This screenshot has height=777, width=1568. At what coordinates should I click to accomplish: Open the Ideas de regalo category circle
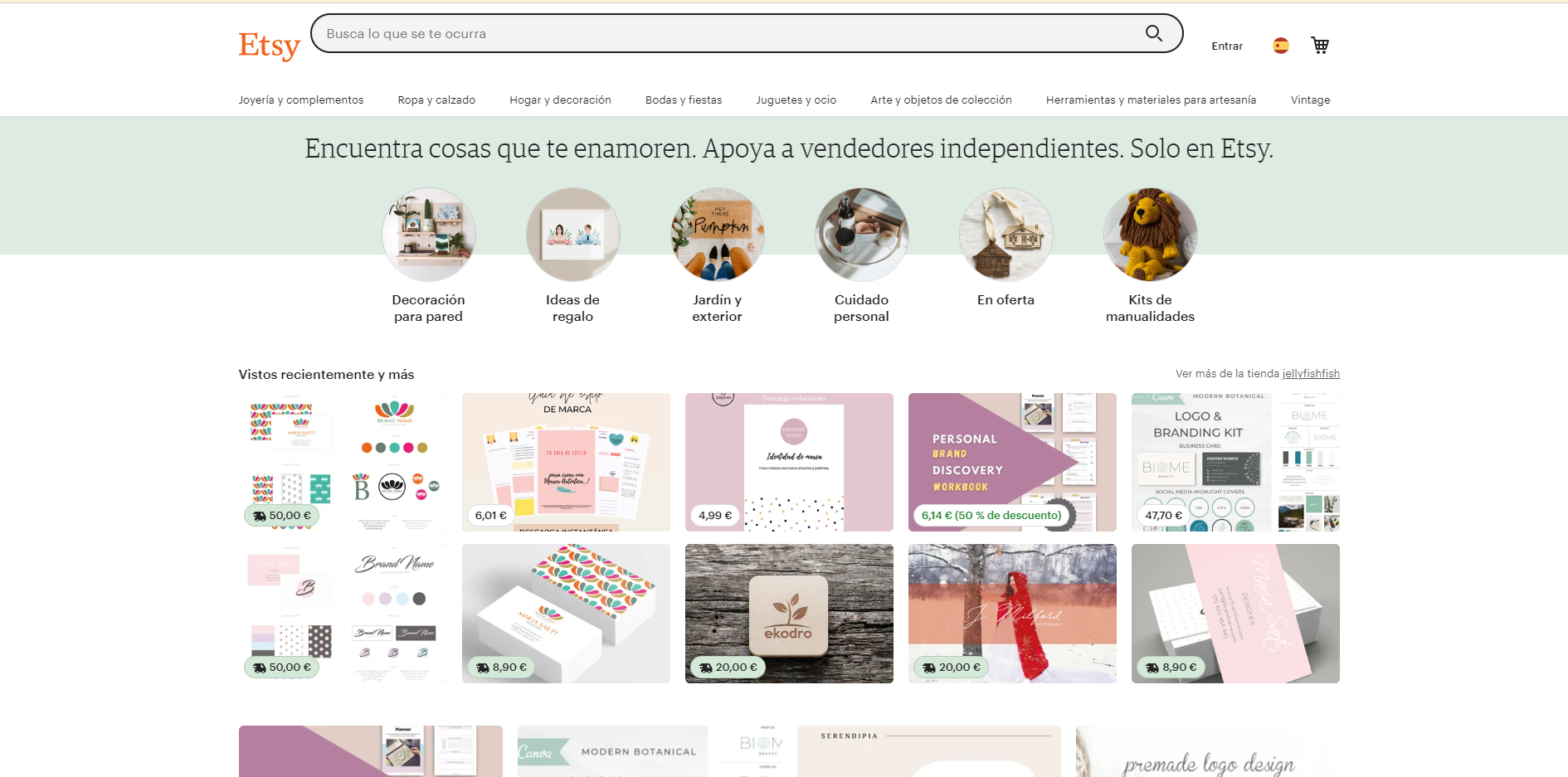(573, 236)
